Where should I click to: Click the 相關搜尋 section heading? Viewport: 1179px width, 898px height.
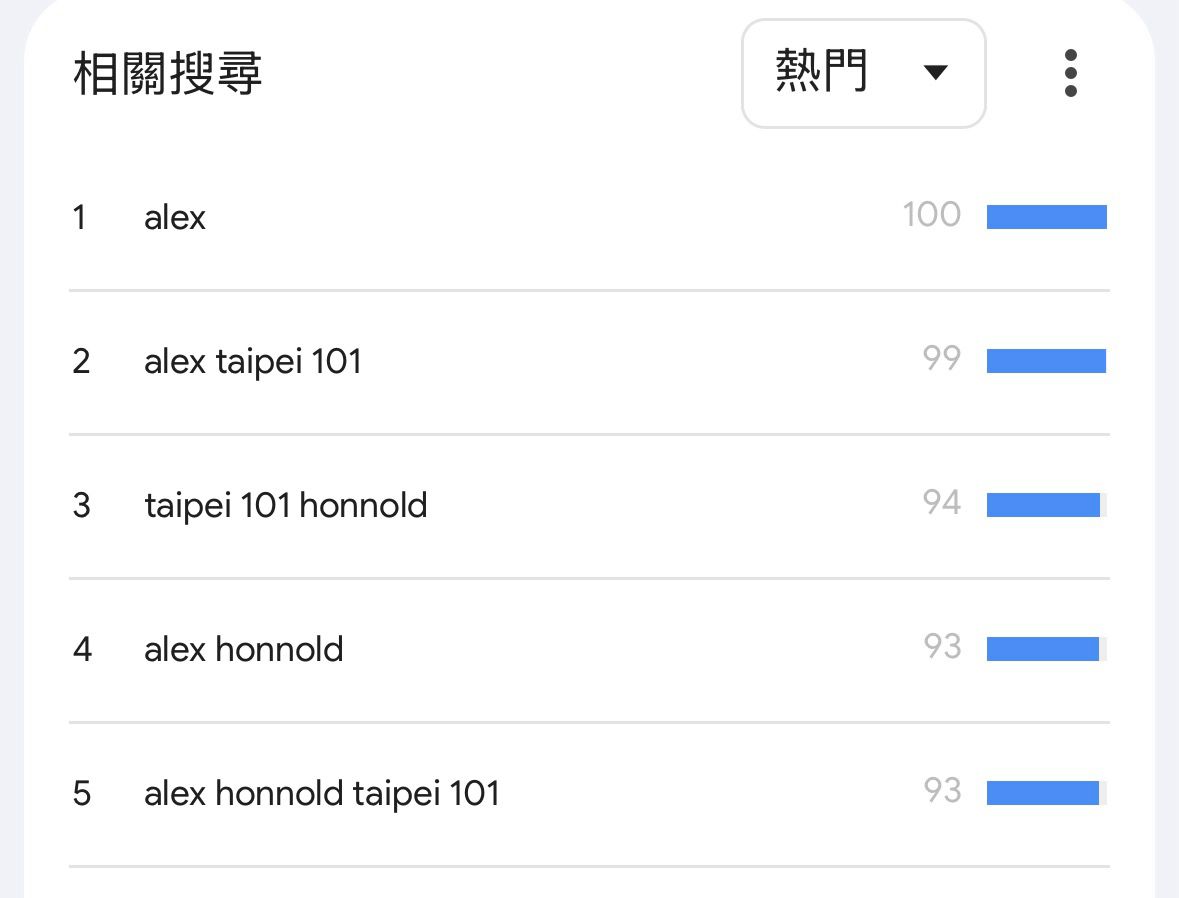tap(168, 75)
